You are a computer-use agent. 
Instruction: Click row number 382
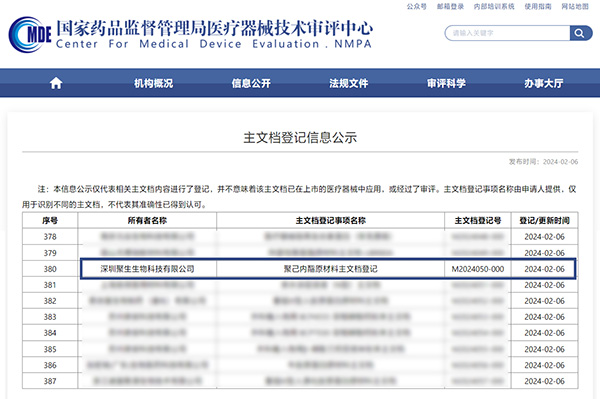click(x=50, y=301)
